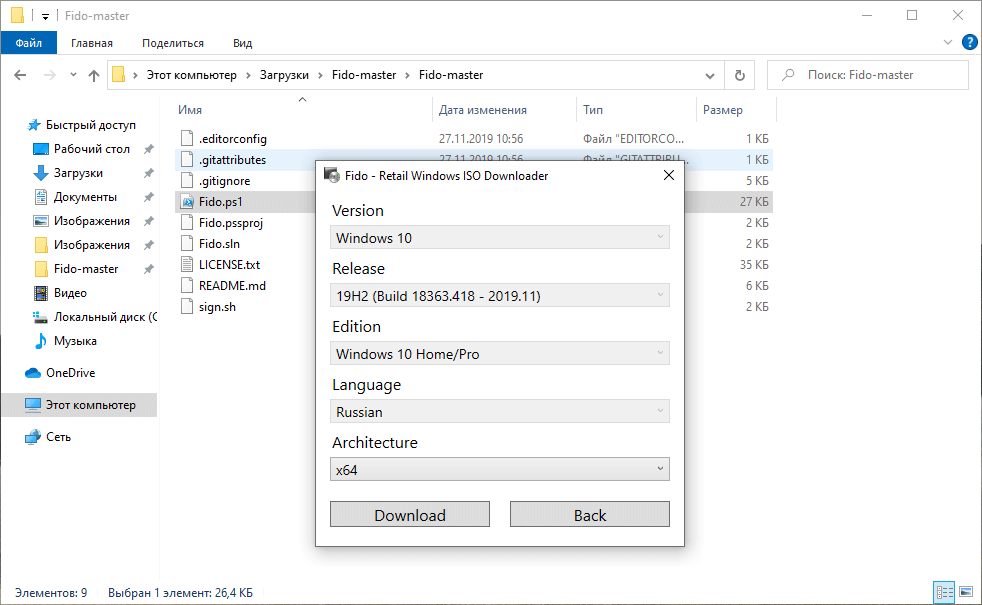
Task: Click the blue help question mark icon
Action: point(968,43)
